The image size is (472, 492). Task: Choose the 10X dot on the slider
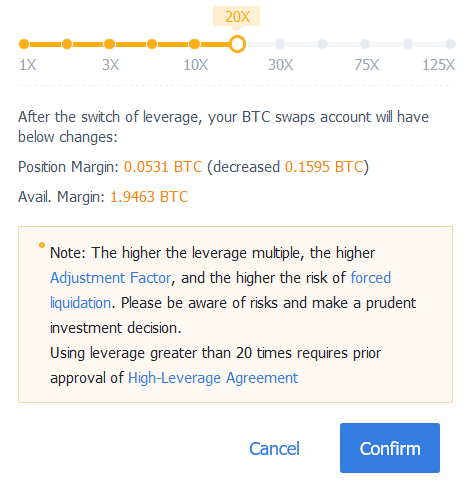click(x=195, y=44)
